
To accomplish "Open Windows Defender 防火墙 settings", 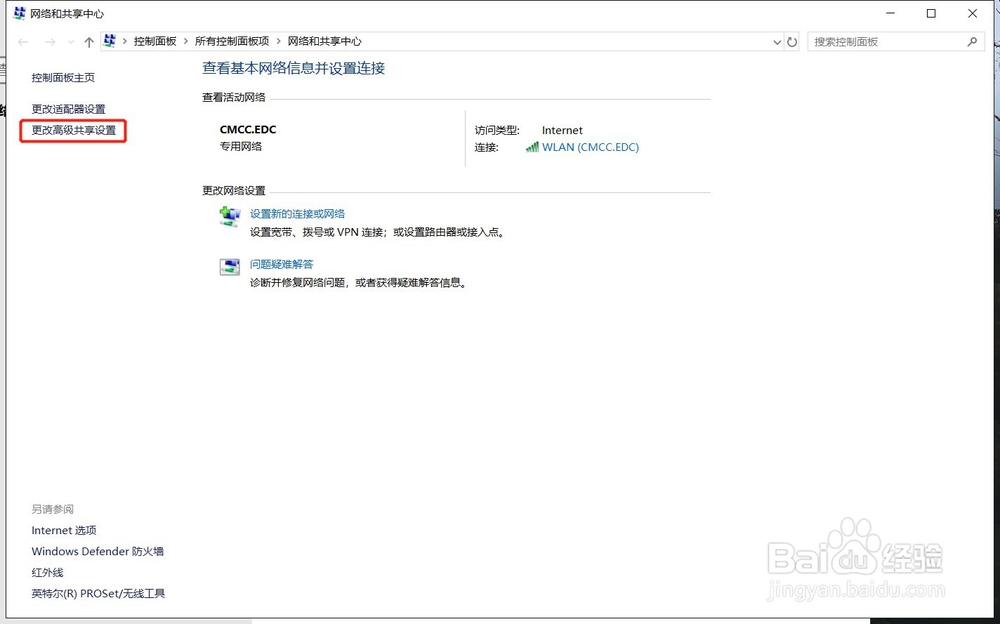I will click(x=97, y=551).
